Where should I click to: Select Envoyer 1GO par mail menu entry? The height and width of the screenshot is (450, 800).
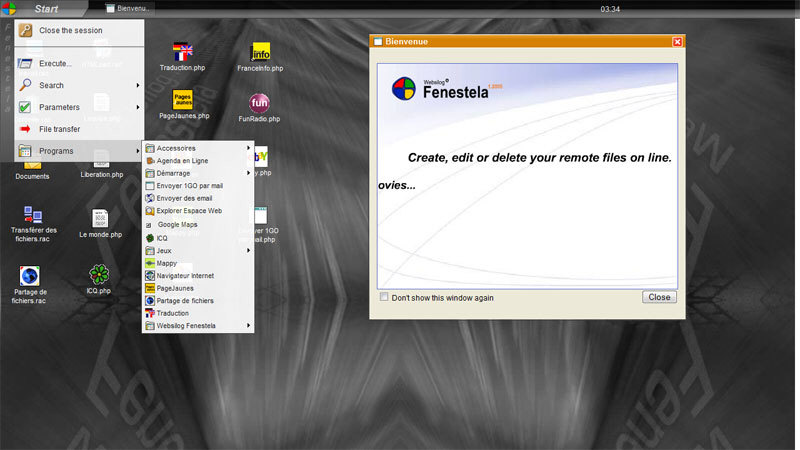point(198,186)
